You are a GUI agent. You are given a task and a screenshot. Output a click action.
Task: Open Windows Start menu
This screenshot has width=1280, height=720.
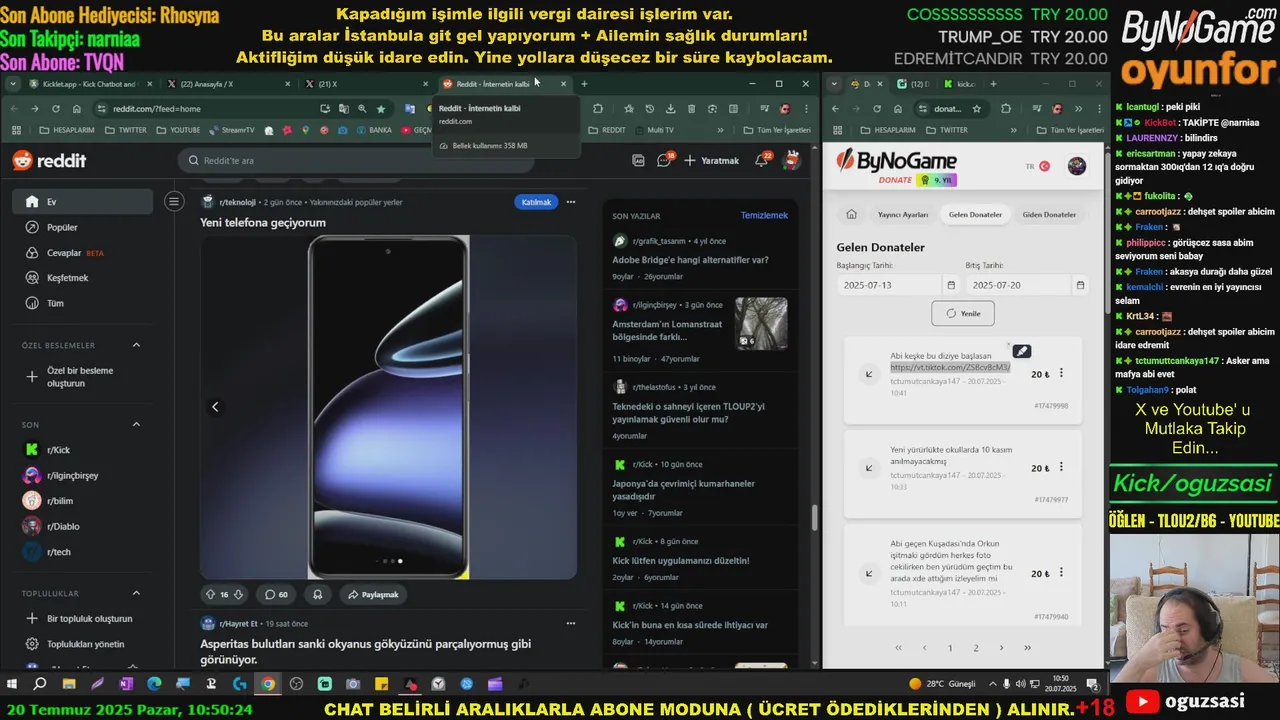pos(13,684)
